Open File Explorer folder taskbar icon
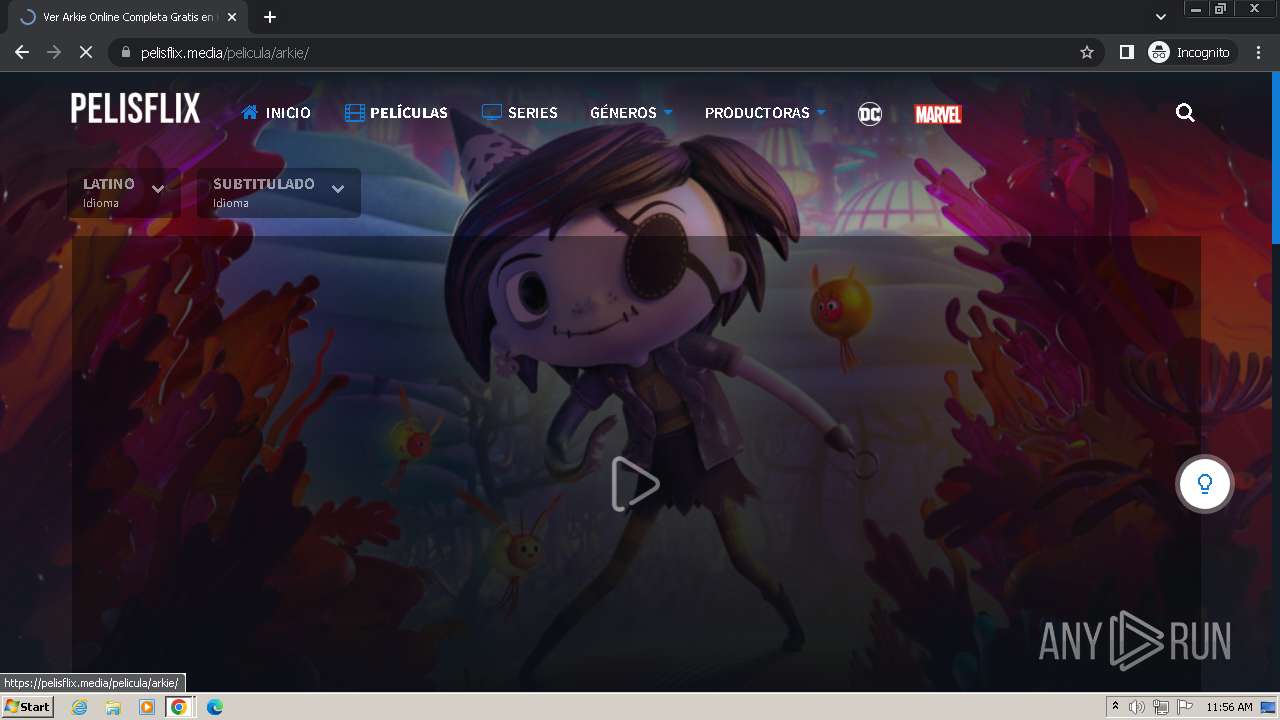 pyautogui.click(x=113, y=707)
